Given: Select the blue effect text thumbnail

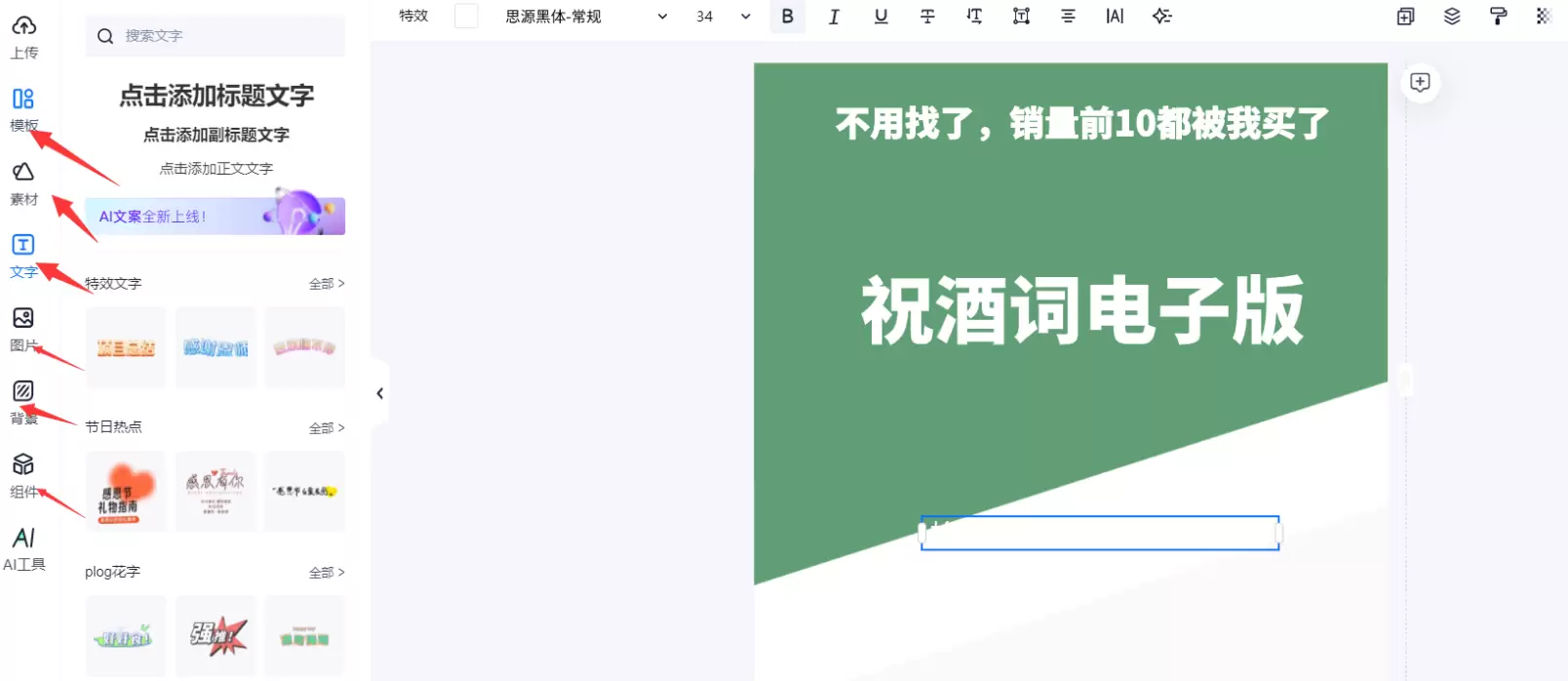Looking at the screenshot, I should [x=216, y=347].
